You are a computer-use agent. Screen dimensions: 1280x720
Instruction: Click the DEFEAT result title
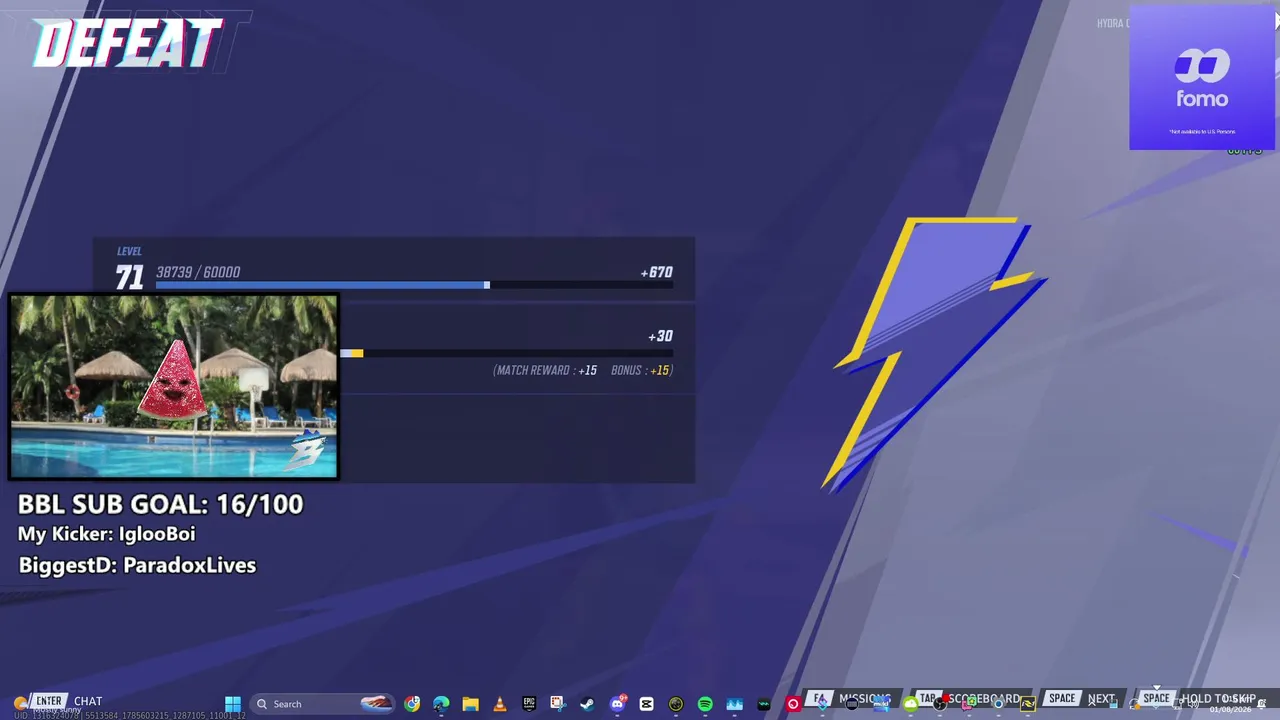(x=127, y=45)
